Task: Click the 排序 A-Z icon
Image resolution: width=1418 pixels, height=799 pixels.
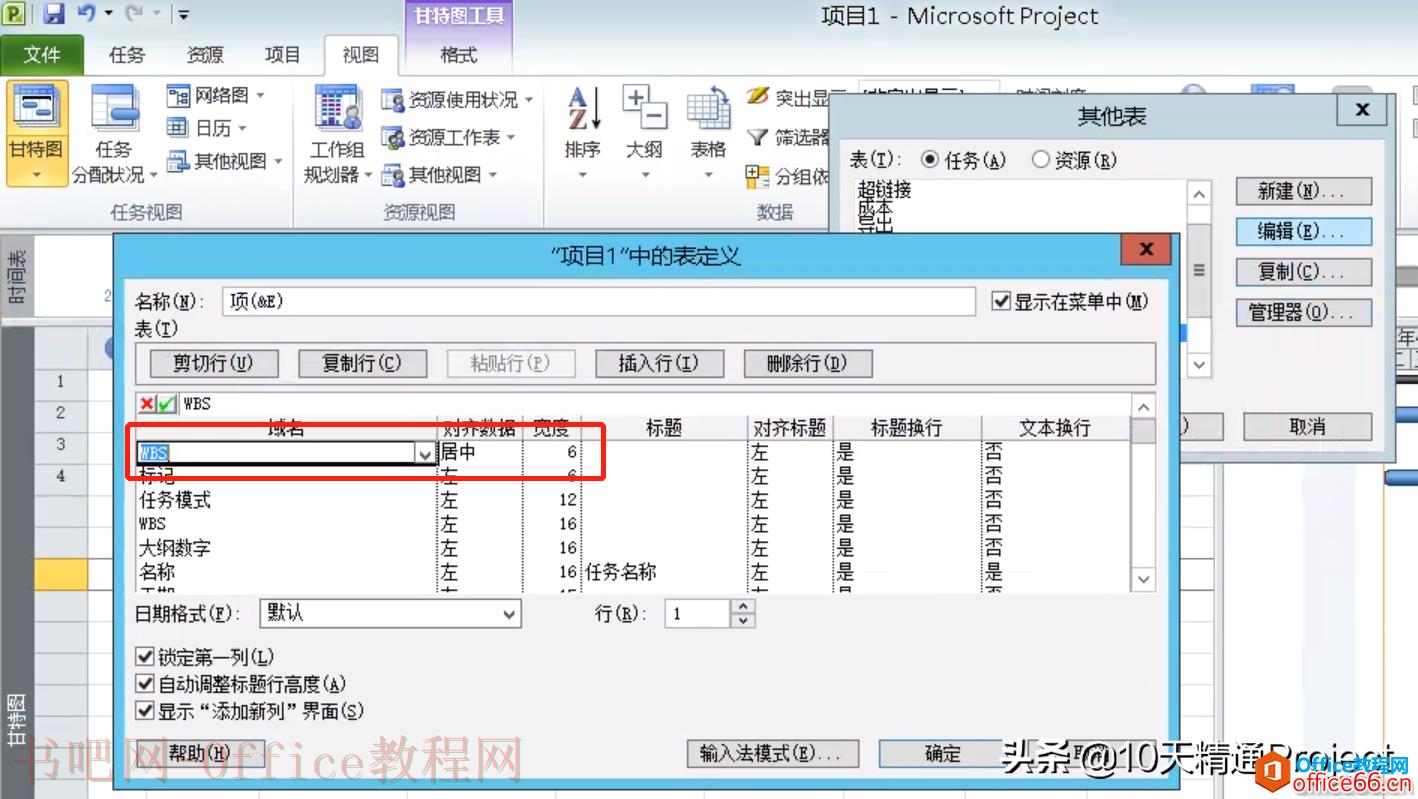Action: tap(582, 108)
